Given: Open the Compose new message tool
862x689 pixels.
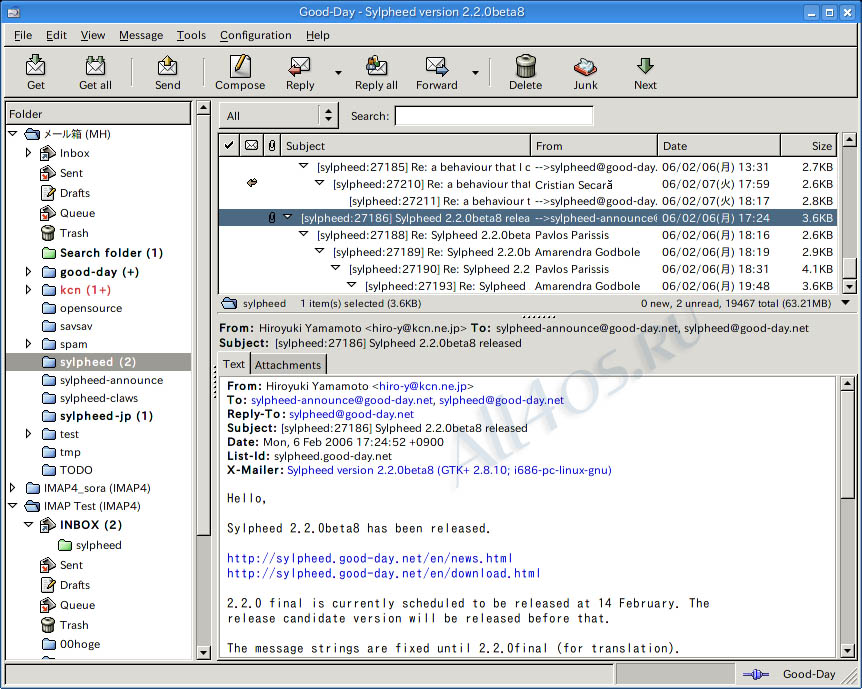Looking at the screenshot, I should pyautogui.click(x=240, y=65).
